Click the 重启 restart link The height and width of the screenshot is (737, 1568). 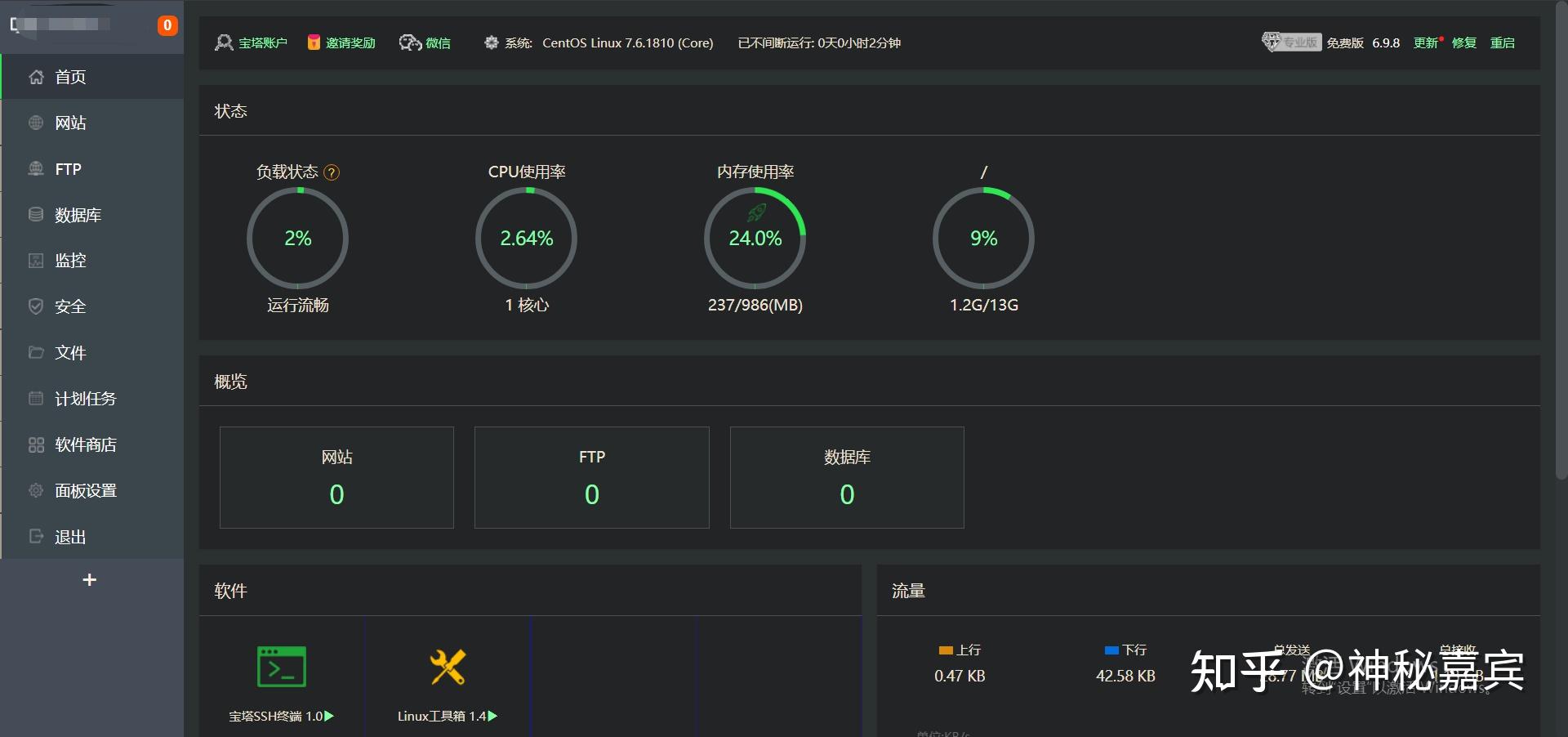(1503, 43)
